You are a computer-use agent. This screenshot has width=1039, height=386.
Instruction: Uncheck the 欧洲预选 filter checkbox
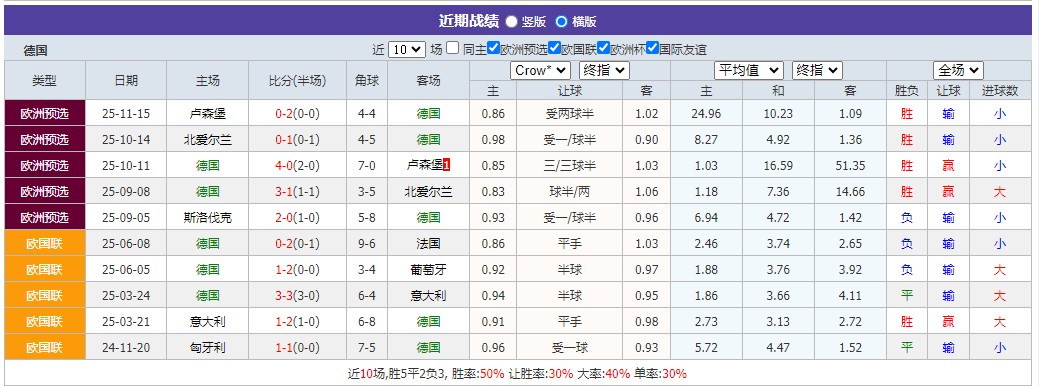(493, 48)
